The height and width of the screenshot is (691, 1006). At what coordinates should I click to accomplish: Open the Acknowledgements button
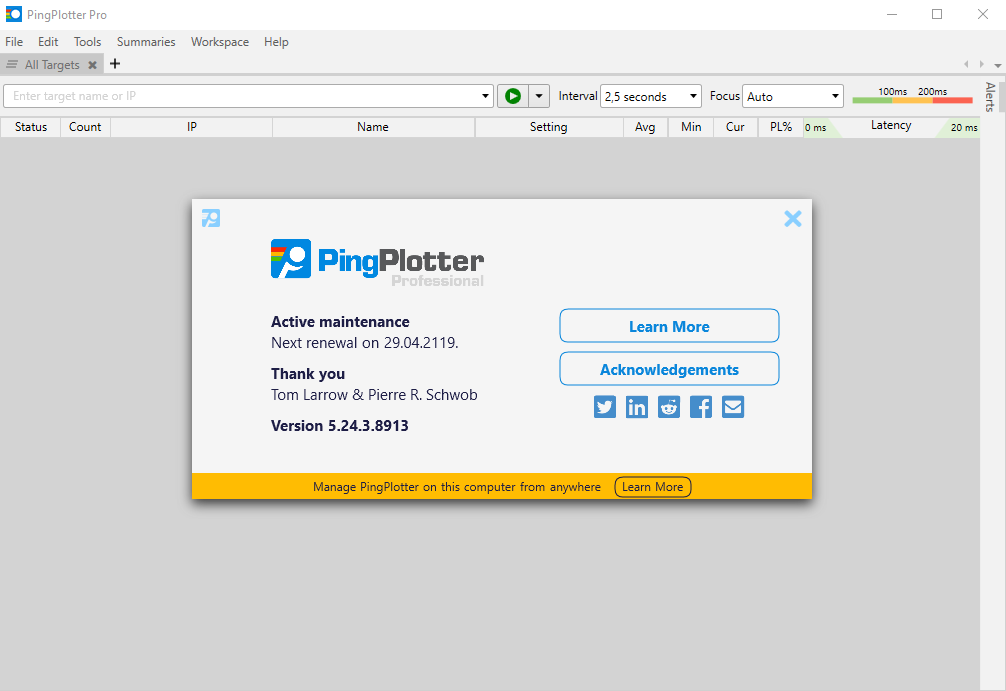coord(669,369)
